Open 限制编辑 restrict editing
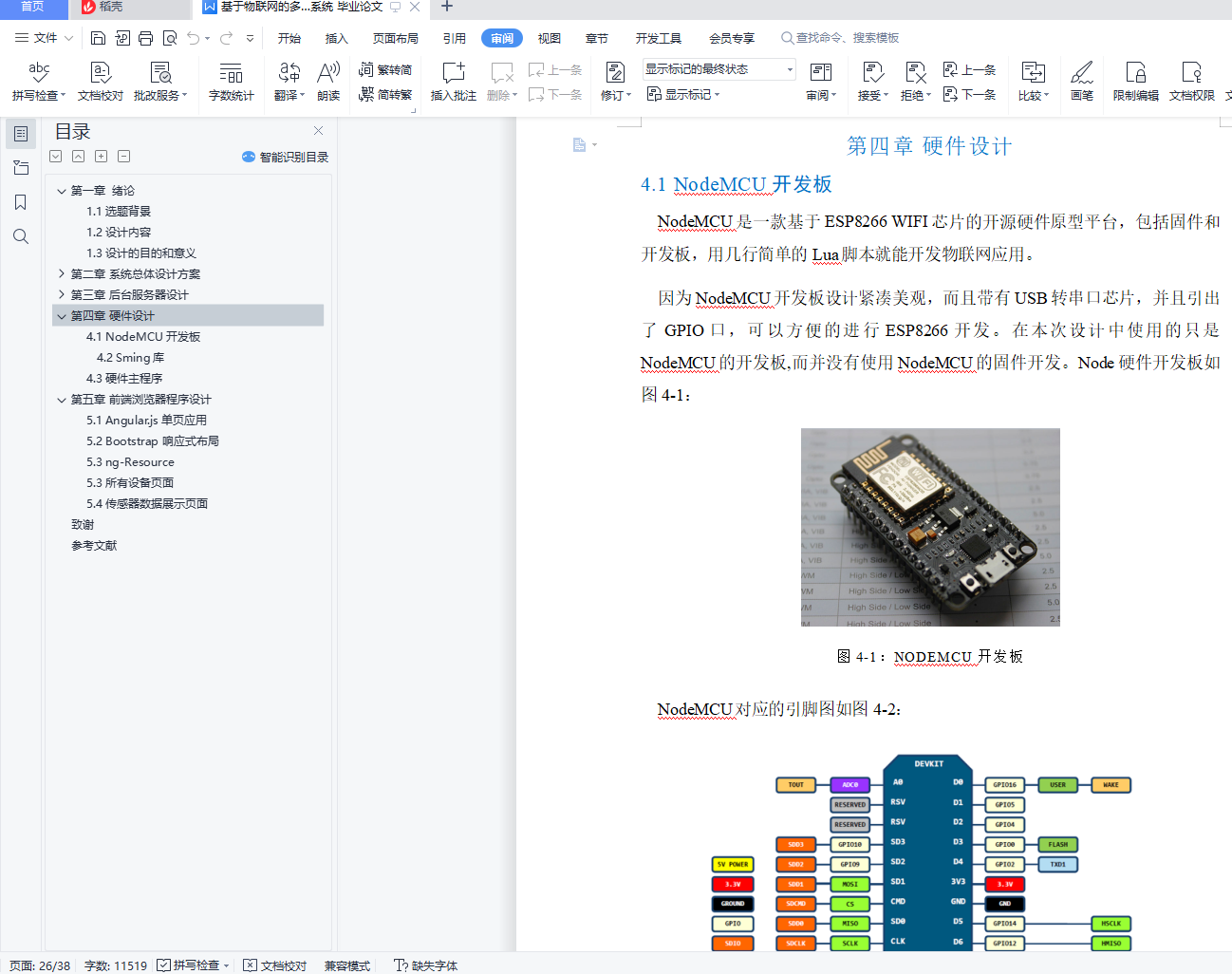This screenshot has width=1232, height=974. [x=1136, y=82]
